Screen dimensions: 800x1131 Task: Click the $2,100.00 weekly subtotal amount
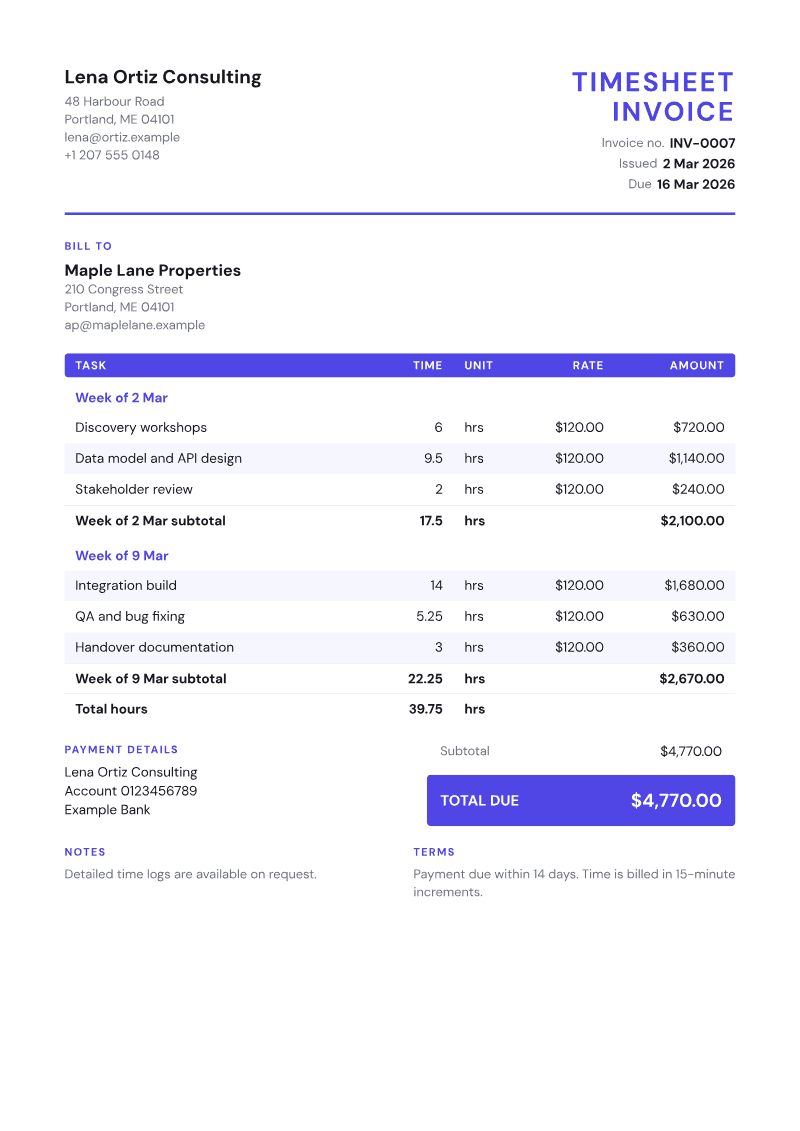(x=693, y=521)
